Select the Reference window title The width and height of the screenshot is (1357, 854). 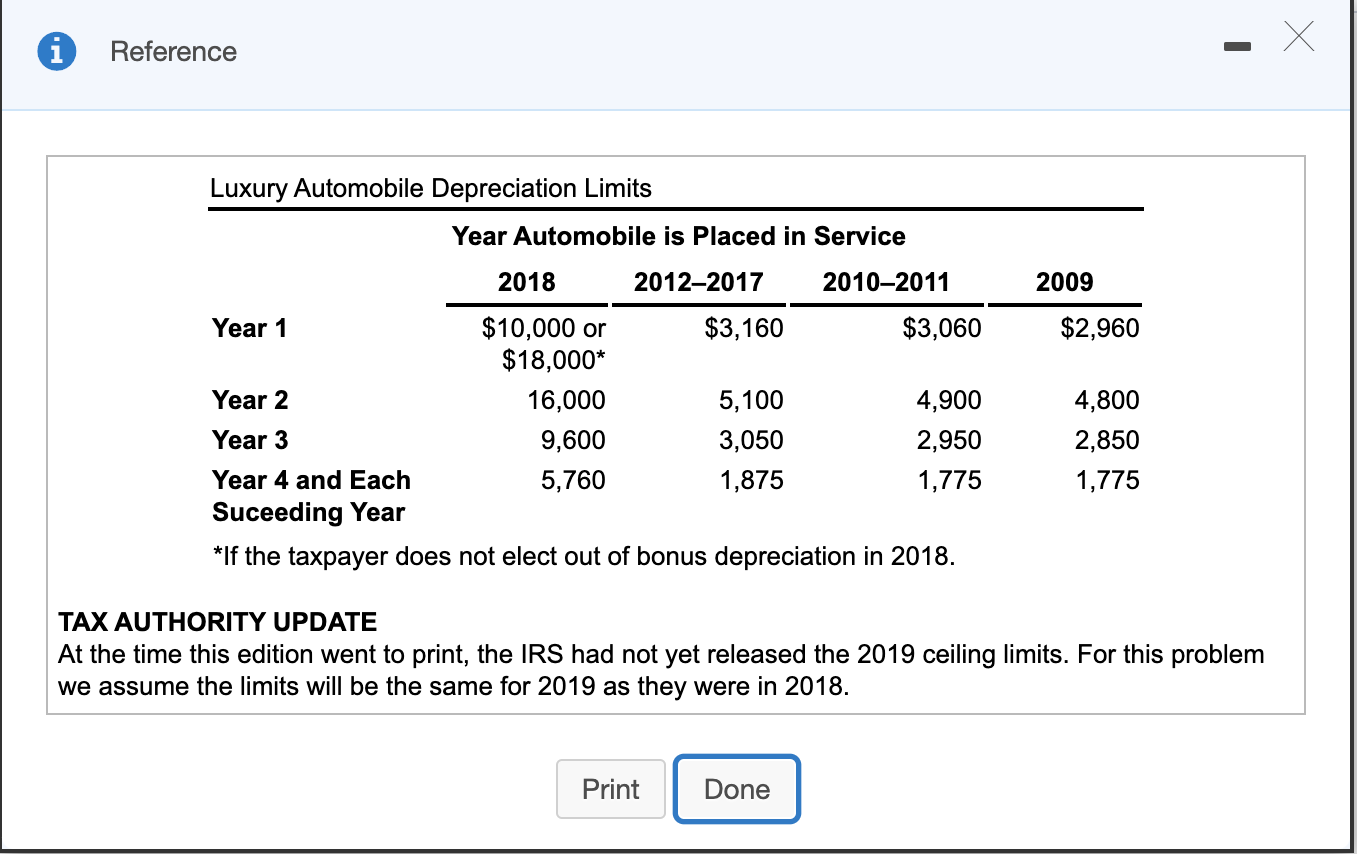pos(173,51)
